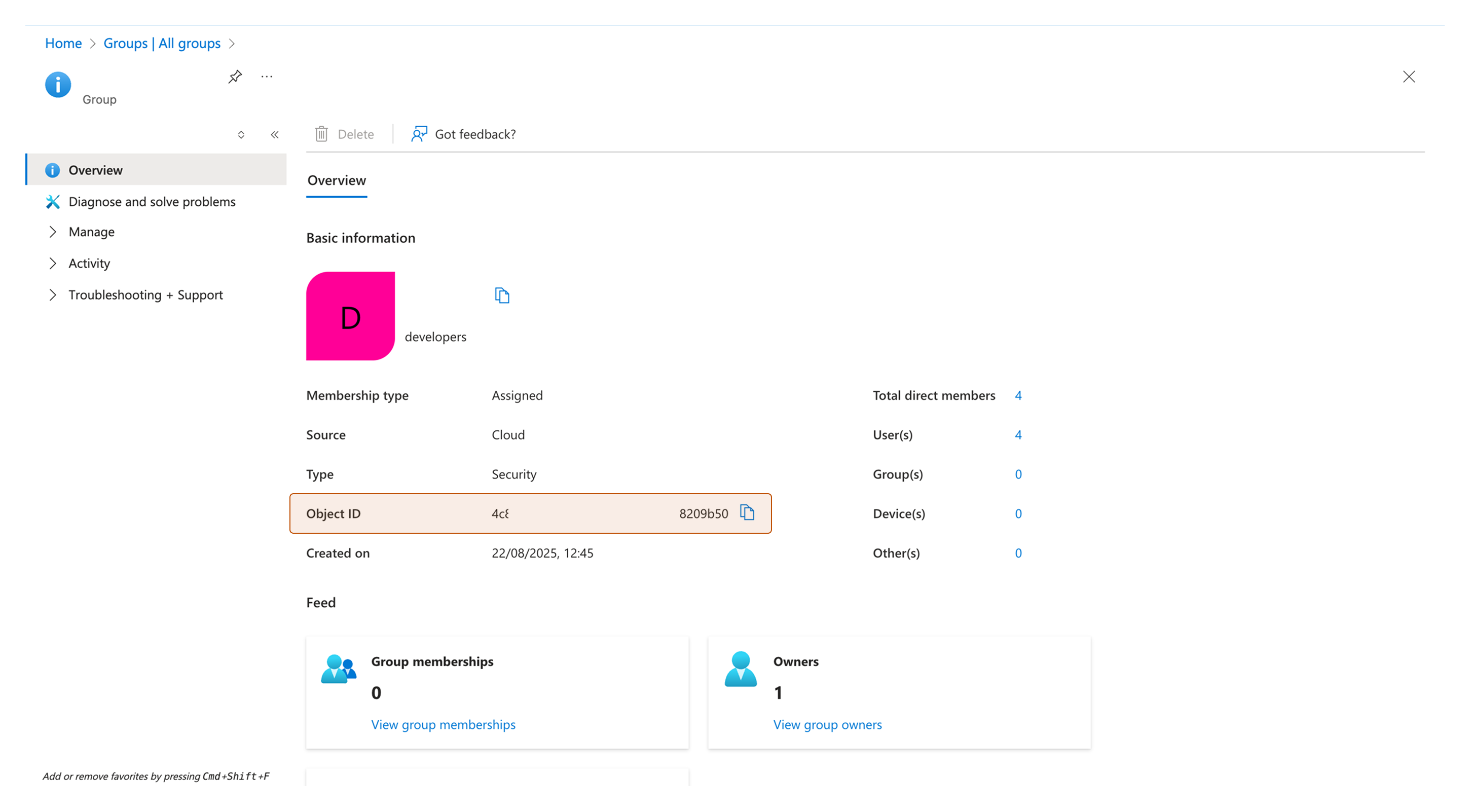Click the Object ID ending 8209b50
1470x812 pixels.
click(703, 513)
